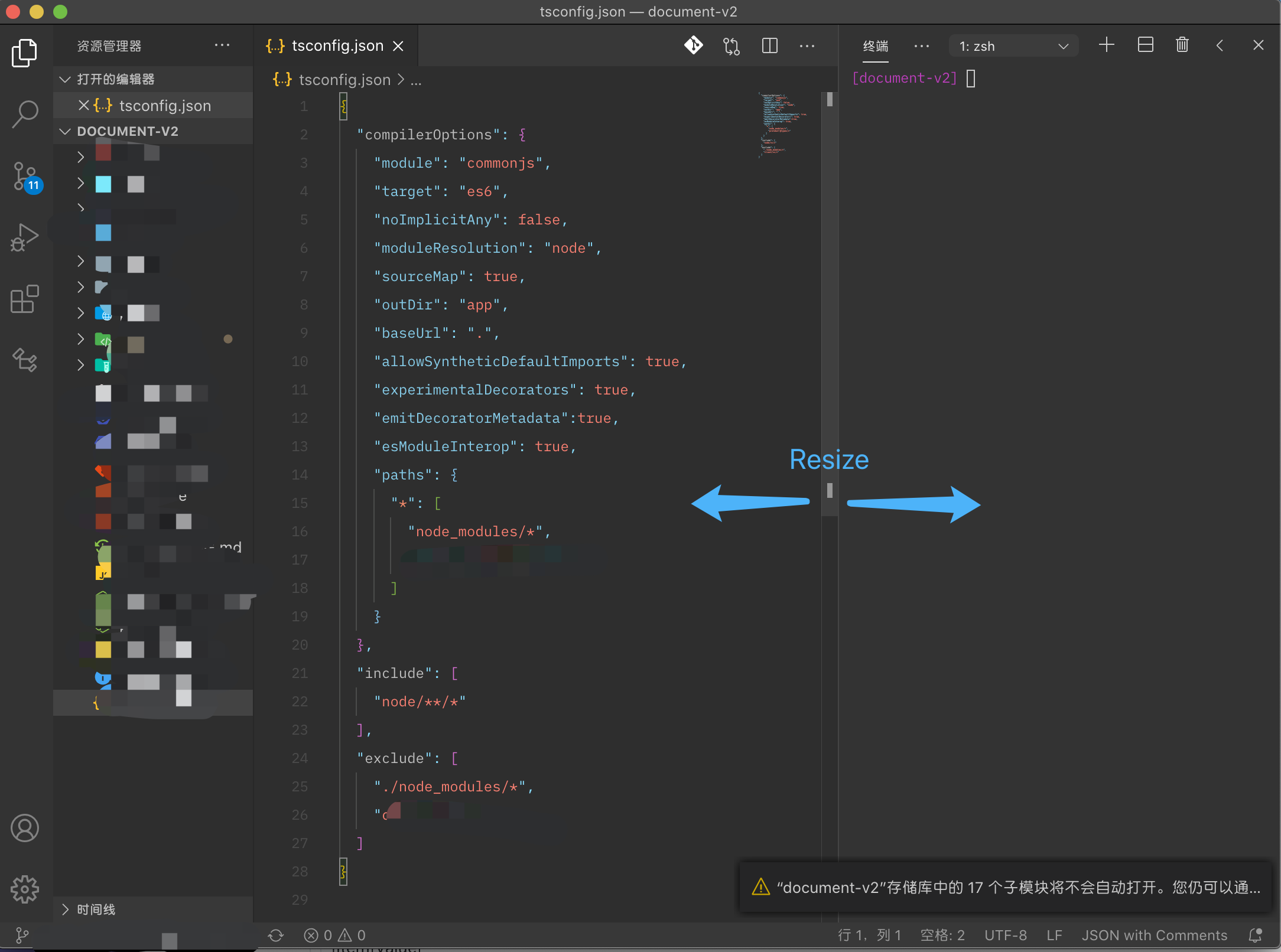Open notifications bell in status bar

(x=1255, y=935)
